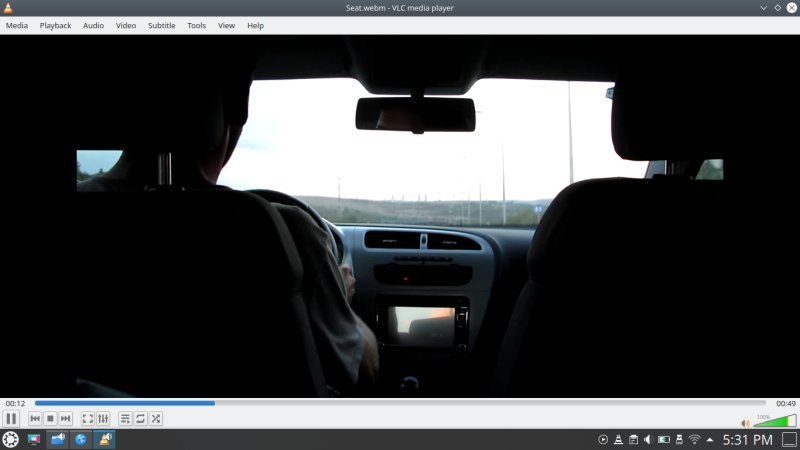The width and height of the screenshot is (800, 450).
Task: Open the KDE application launcher
Action: click(x=10, y=439)
